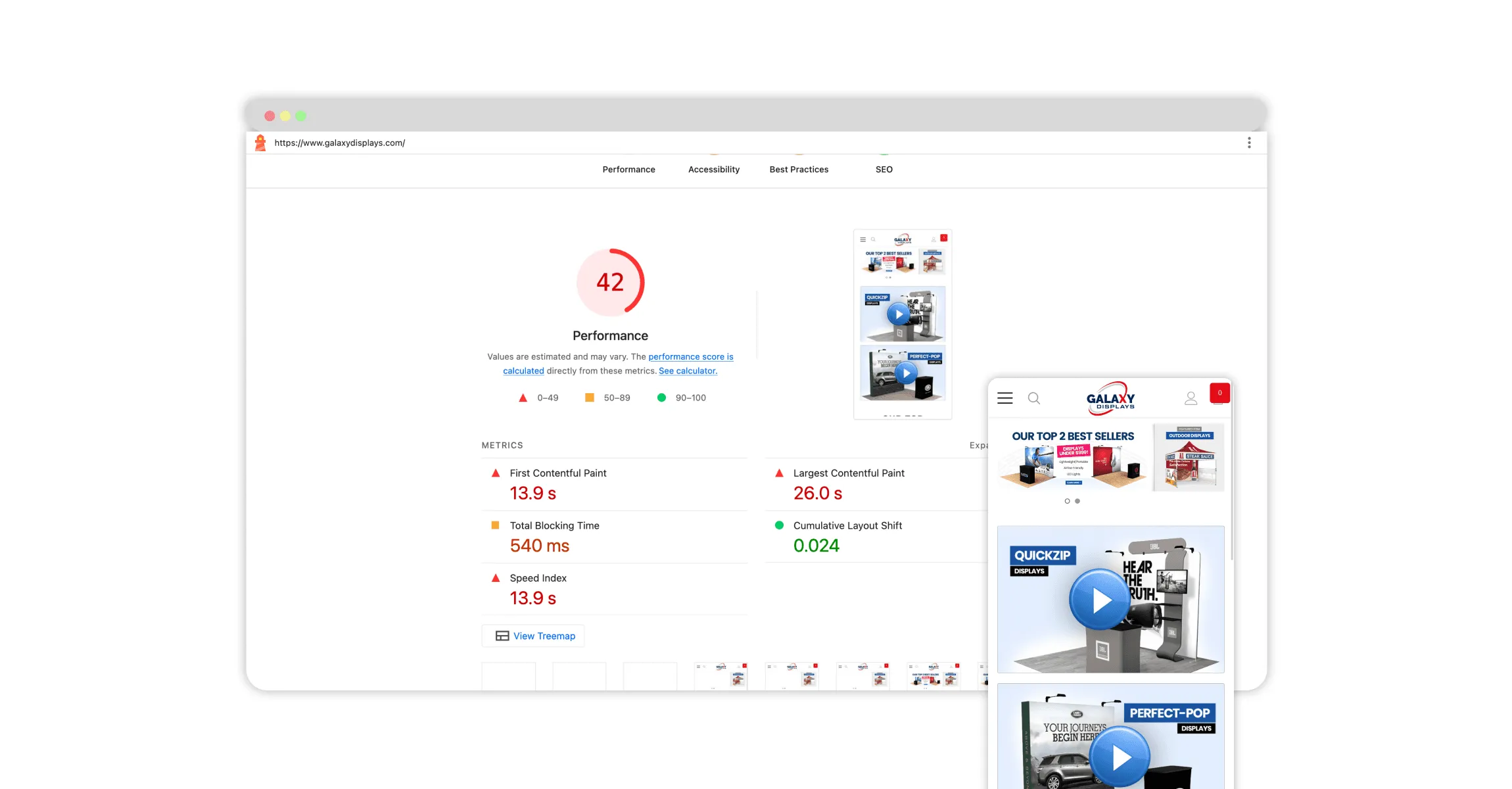
Task: Click the 540 ms value
Action: [x=540, y=545]
